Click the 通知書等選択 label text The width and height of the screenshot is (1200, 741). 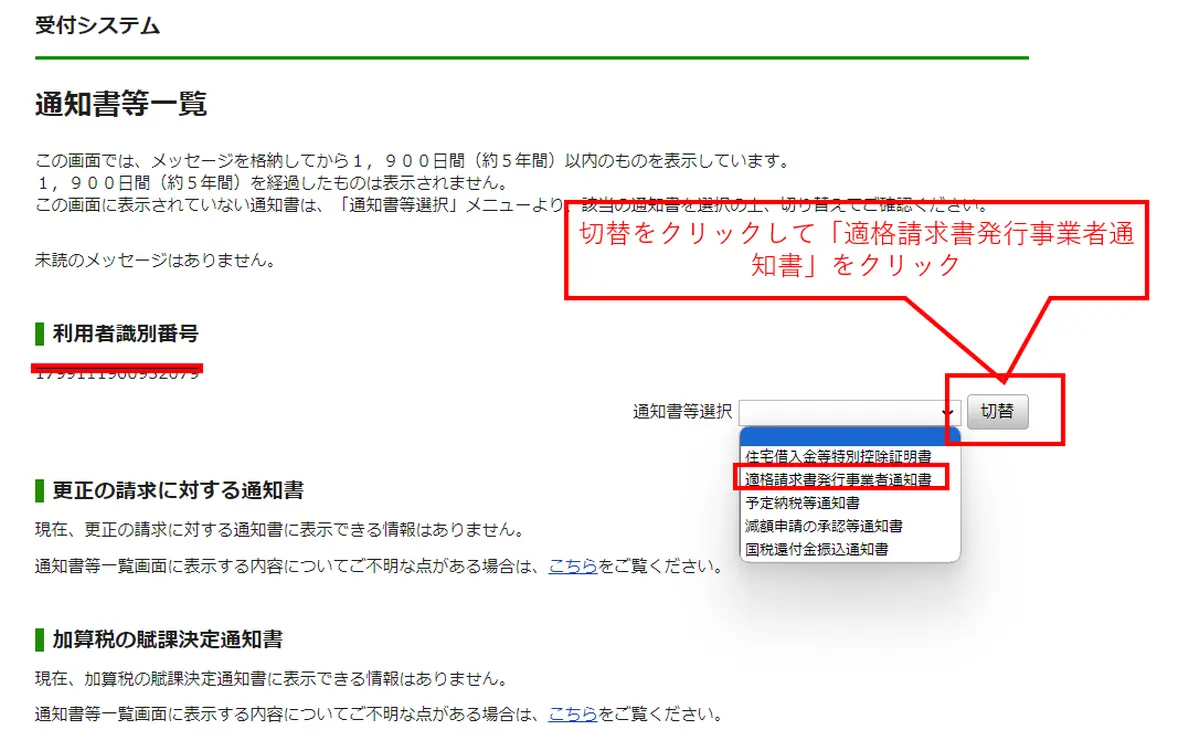tap(682, 411)
